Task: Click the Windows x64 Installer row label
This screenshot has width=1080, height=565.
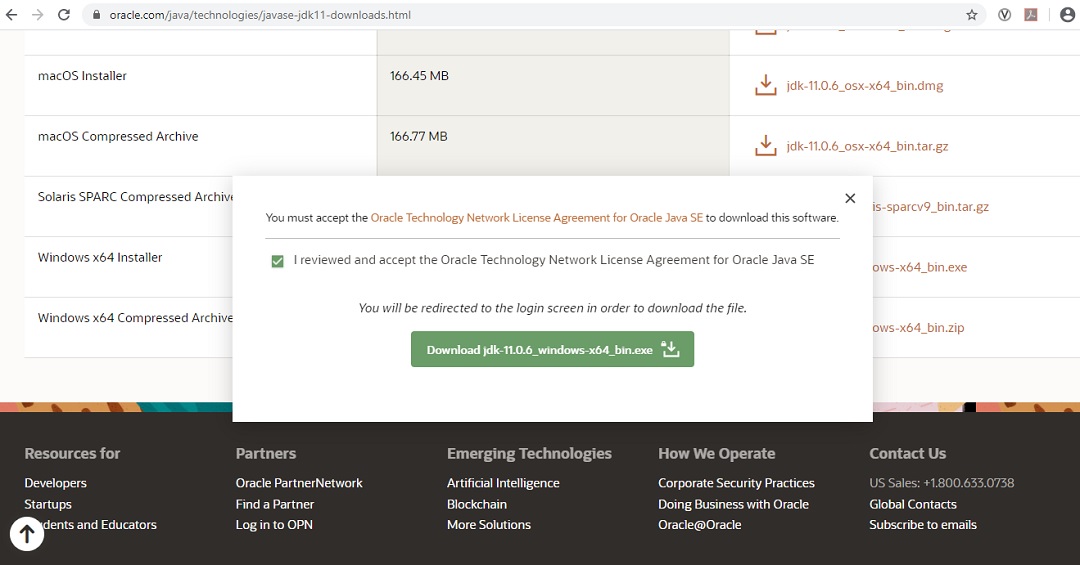Action: (100, 258)
